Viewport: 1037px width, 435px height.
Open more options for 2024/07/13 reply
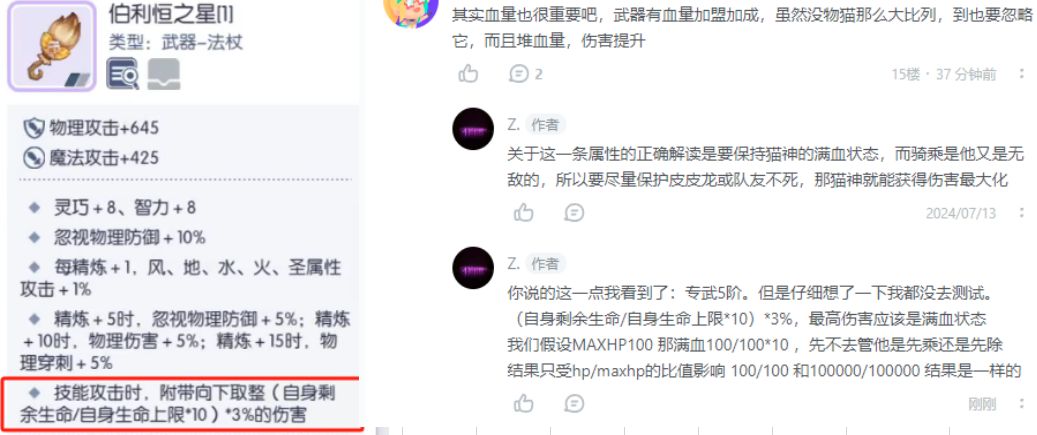click(x=1022, y=213)
